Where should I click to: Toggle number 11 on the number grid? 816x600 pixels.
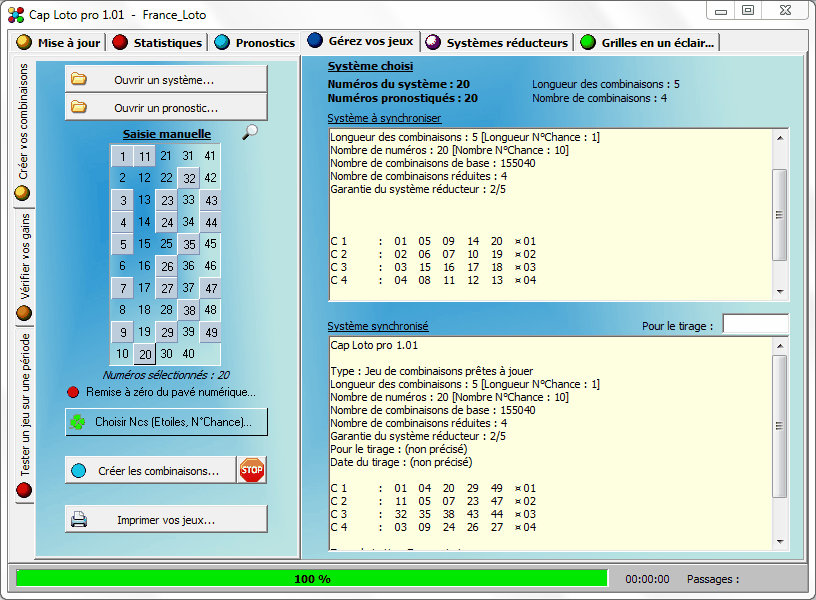145,156
